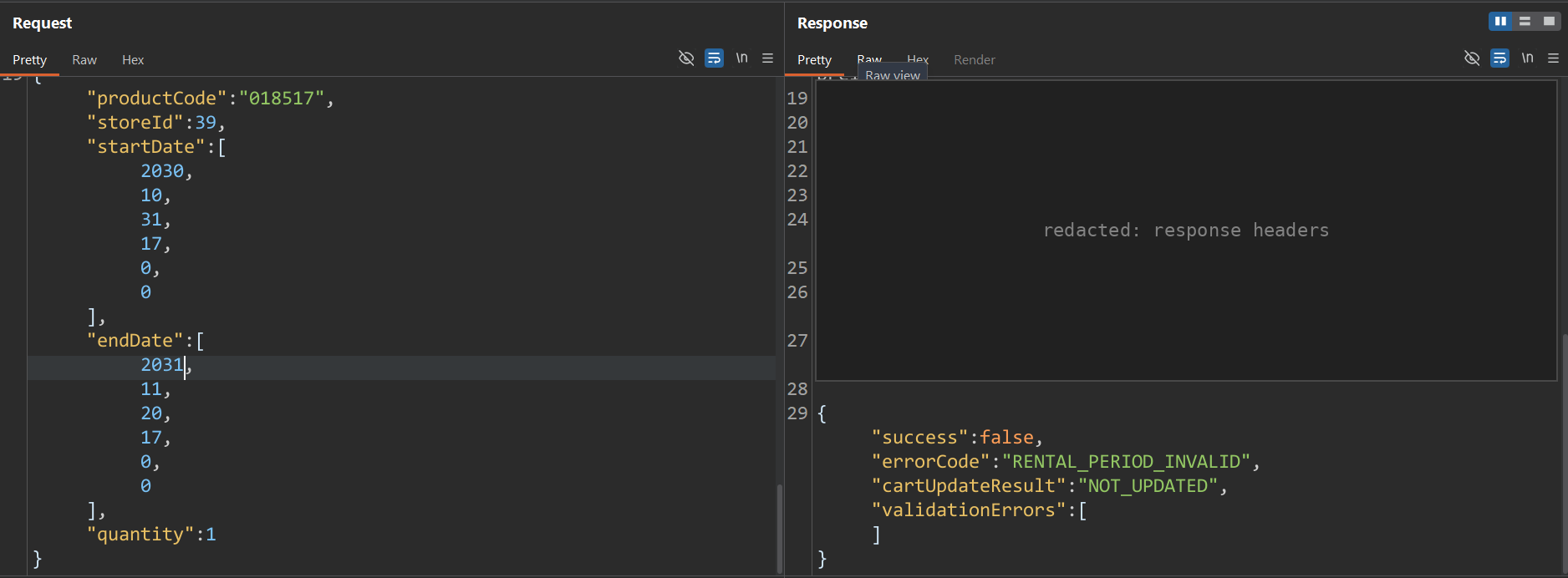Click response line number 19
Screen dimensions: 1568x578
pos(797,99)
